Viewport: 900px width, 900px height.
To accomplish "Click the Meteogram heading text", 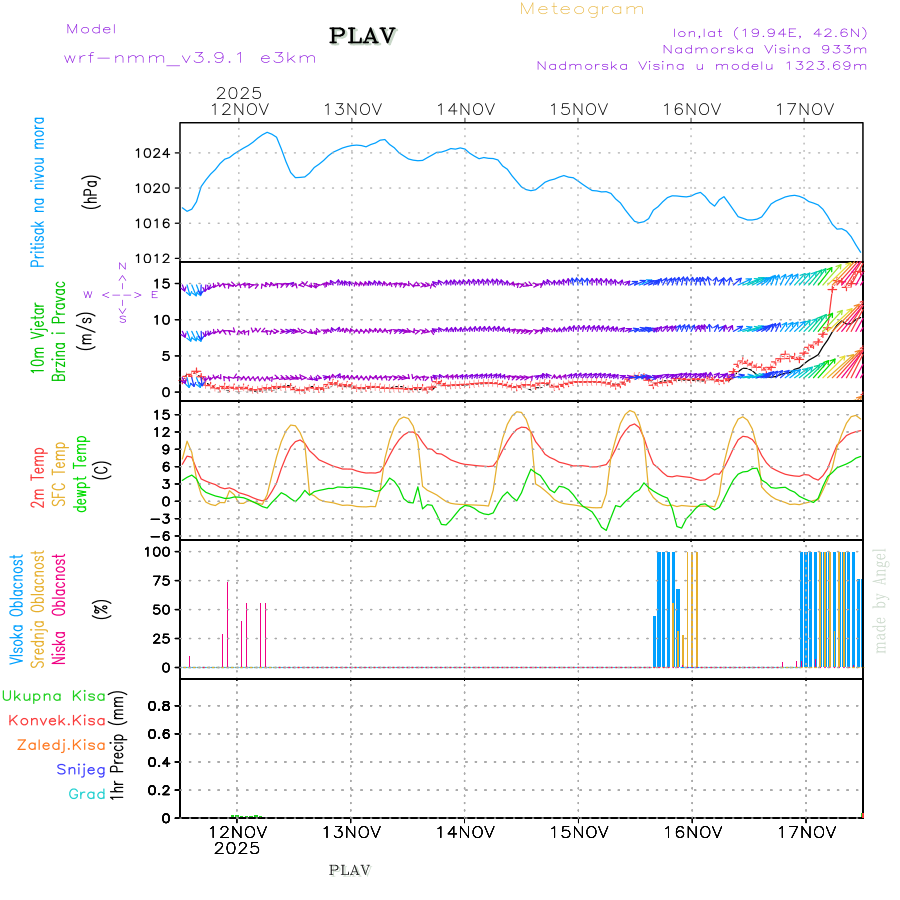I will (x=582, y=9).
